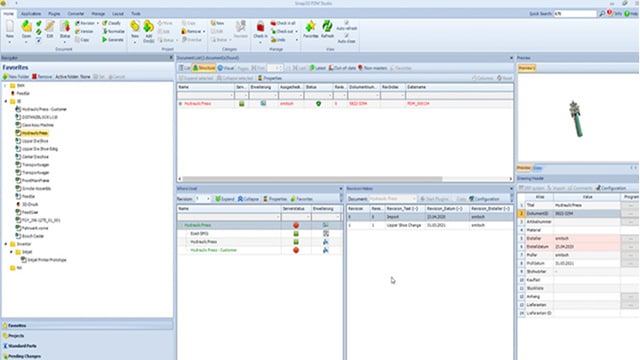
Task: Click Latest in the document list toolbar
Action: (318, 68)
